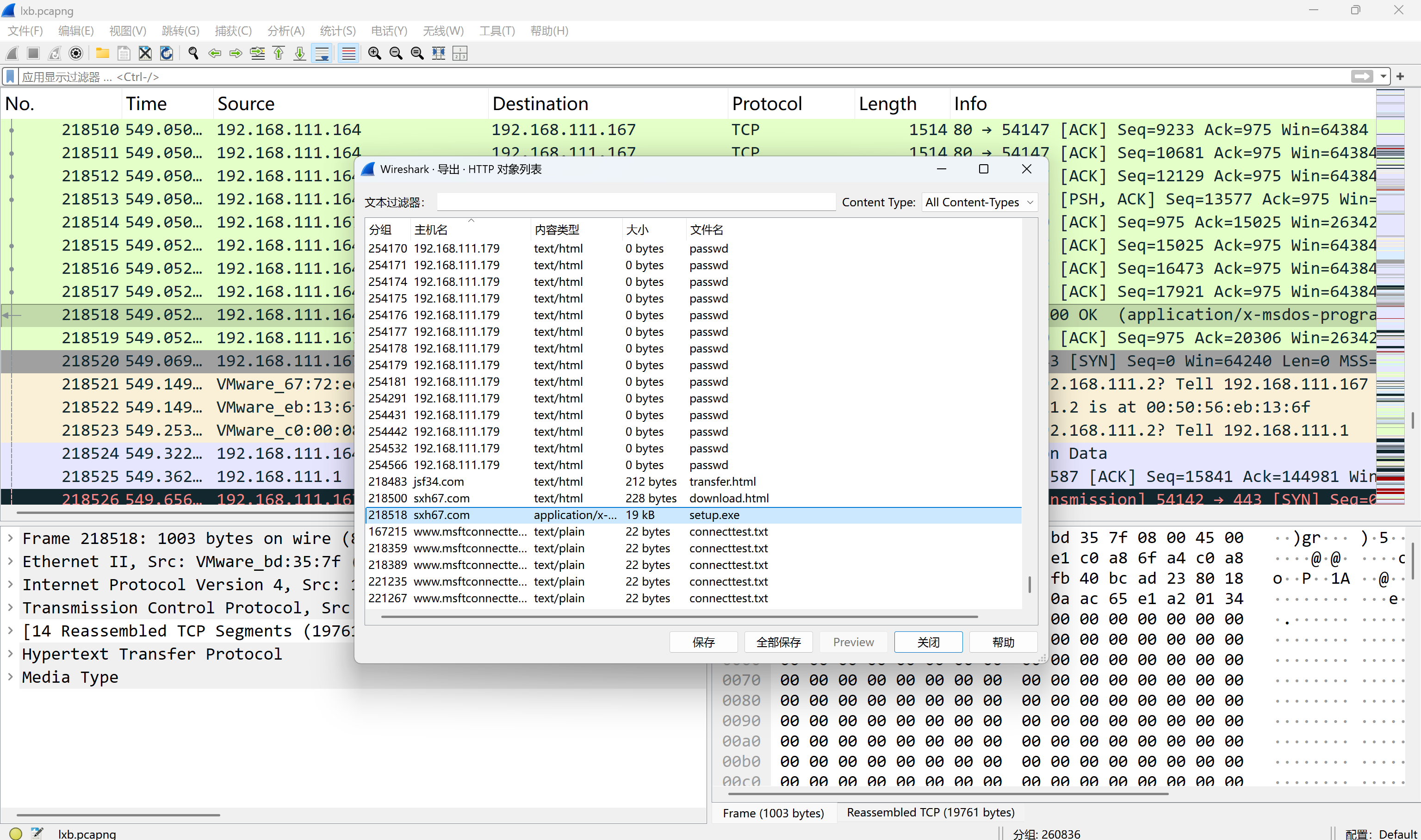
Task: Toggle packet colorization rules button
Action: (x=348, y=53)
